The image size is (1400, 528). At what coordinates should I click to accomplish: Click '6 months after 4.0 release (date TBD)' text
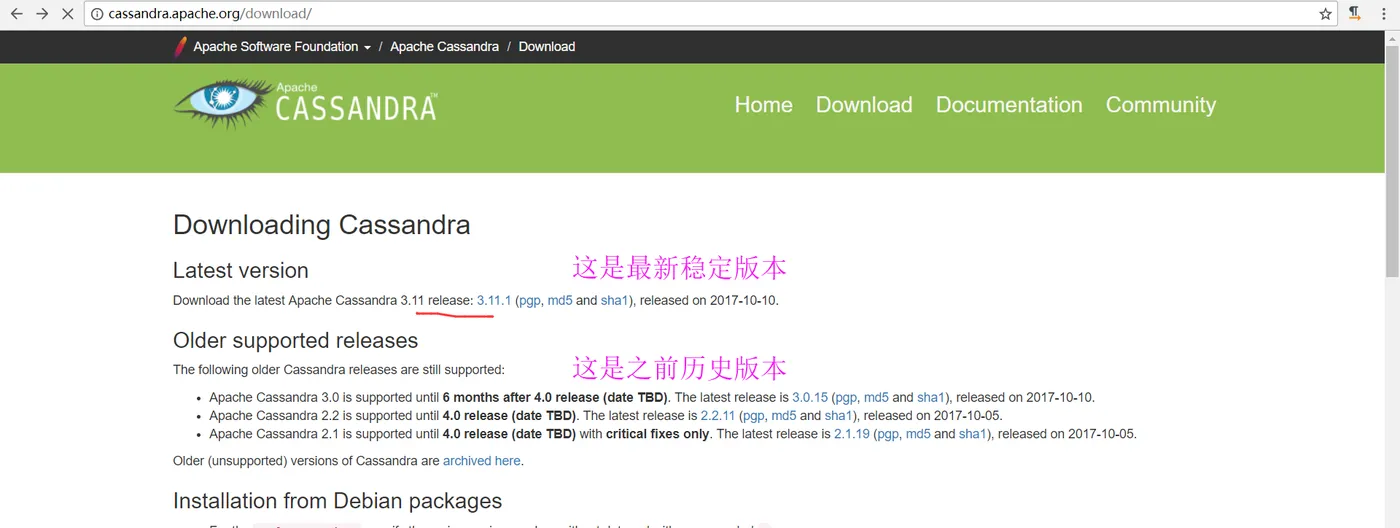click(x=555, y=398)
